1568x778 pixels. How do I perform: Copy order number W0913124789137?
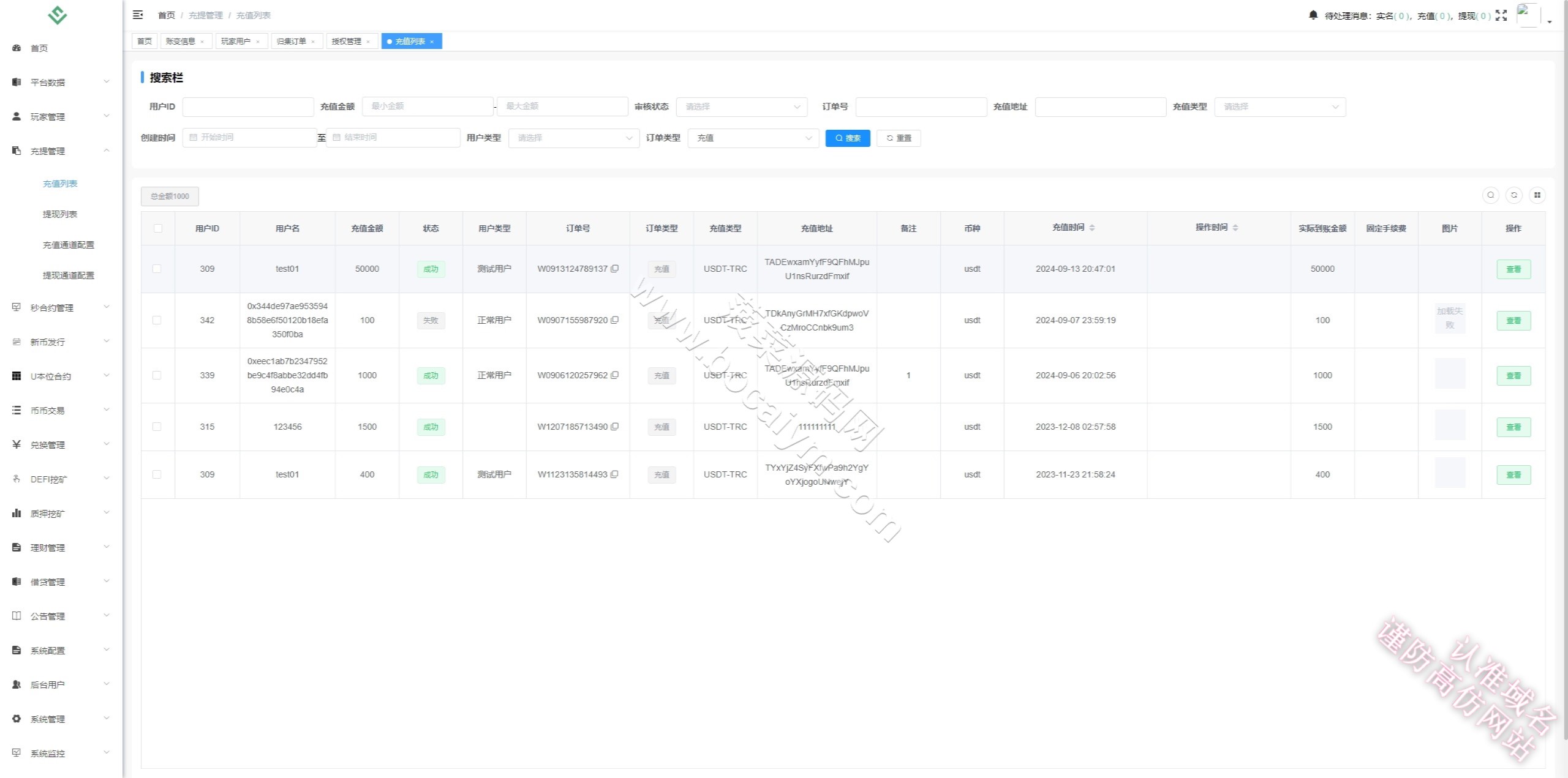coord(614,269)
